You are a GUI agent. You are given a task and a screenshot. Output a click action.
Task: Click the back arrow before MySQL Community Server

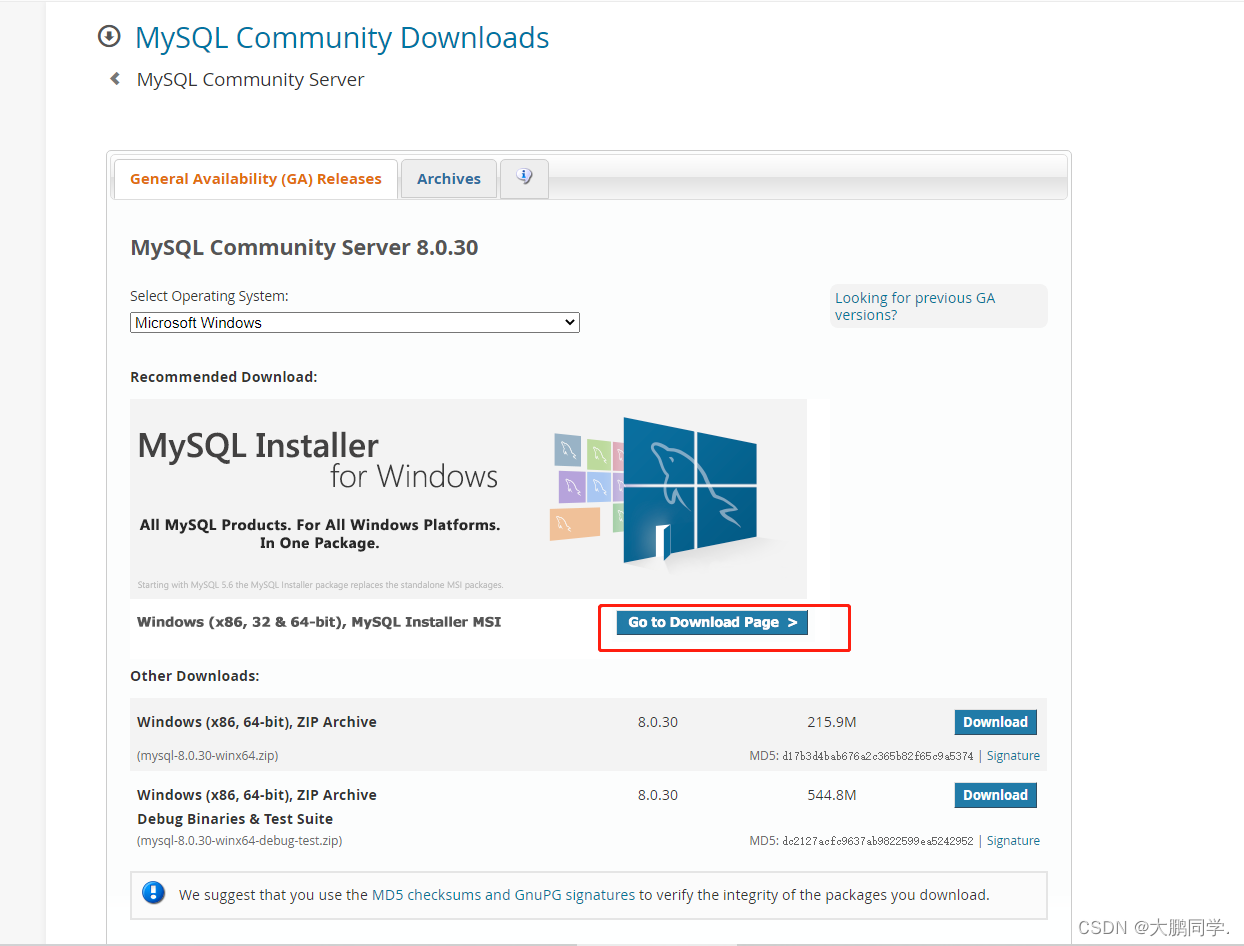(115, 79)
